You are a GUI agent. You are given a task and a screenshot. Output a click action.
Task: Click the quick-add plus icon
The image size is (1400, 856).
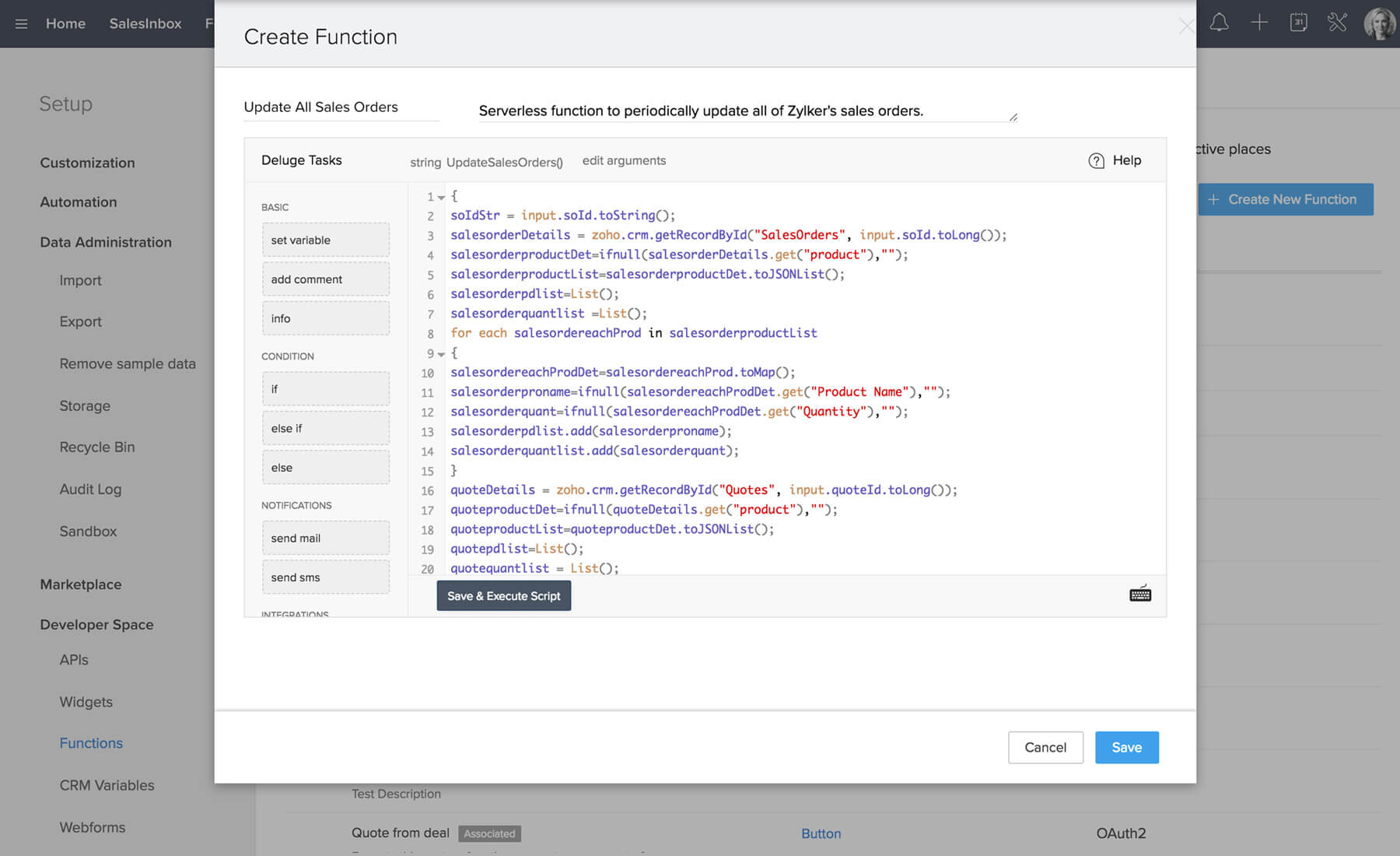[x=1258, y=23]
